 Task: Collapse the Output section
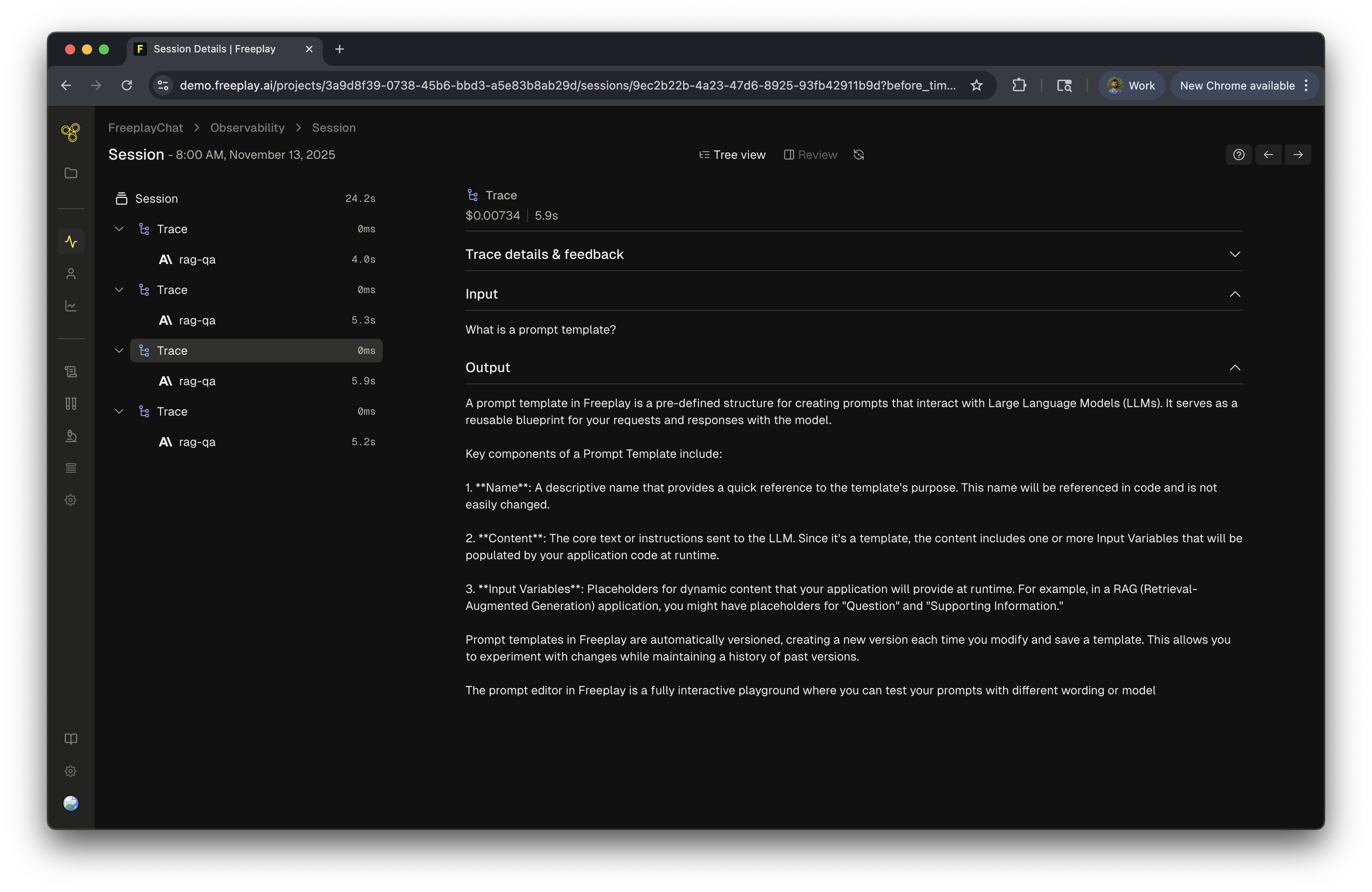tap(1234, 367)
